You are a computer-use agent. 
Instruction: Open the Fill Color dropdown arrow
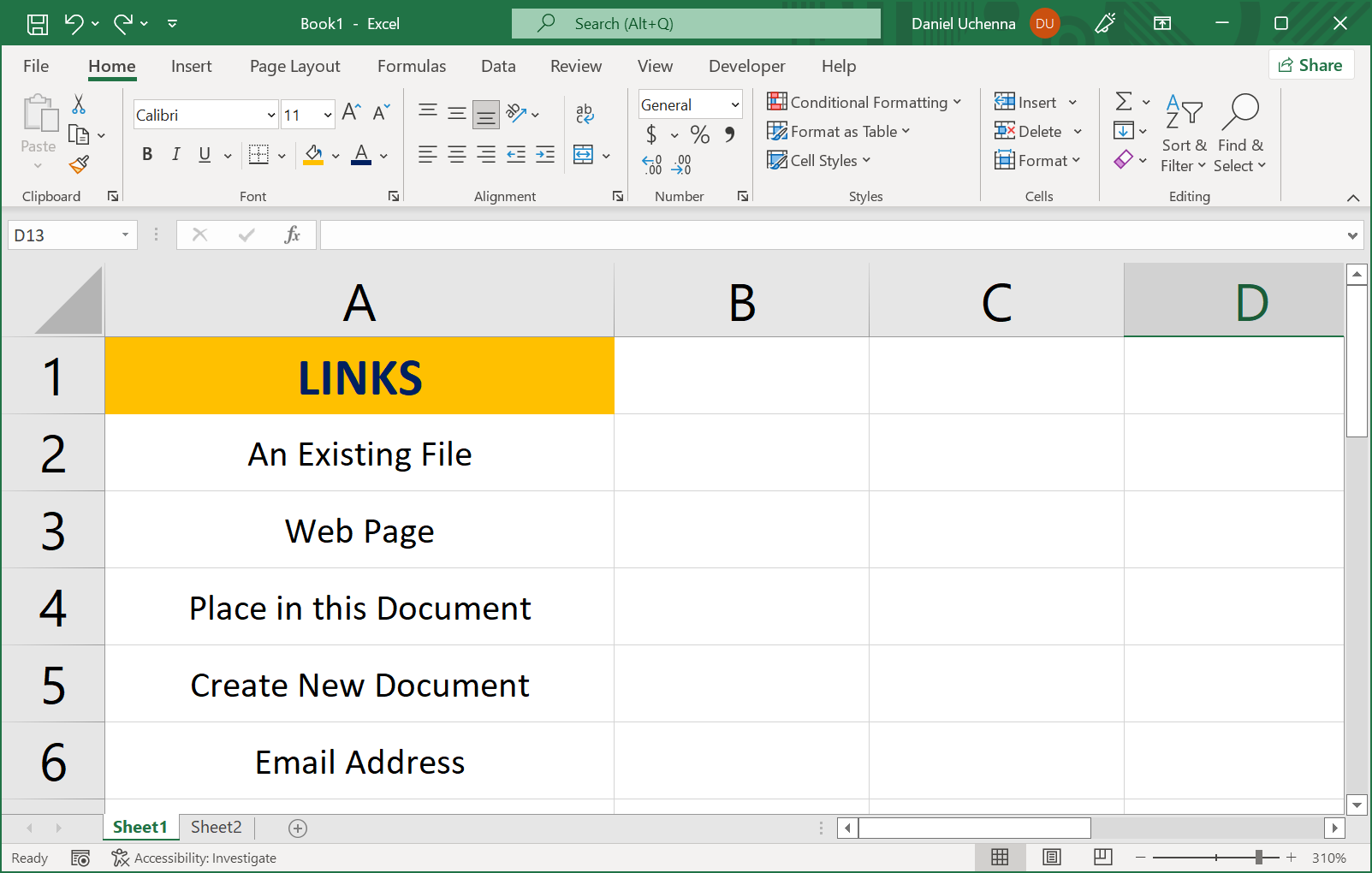pos(335,155)
